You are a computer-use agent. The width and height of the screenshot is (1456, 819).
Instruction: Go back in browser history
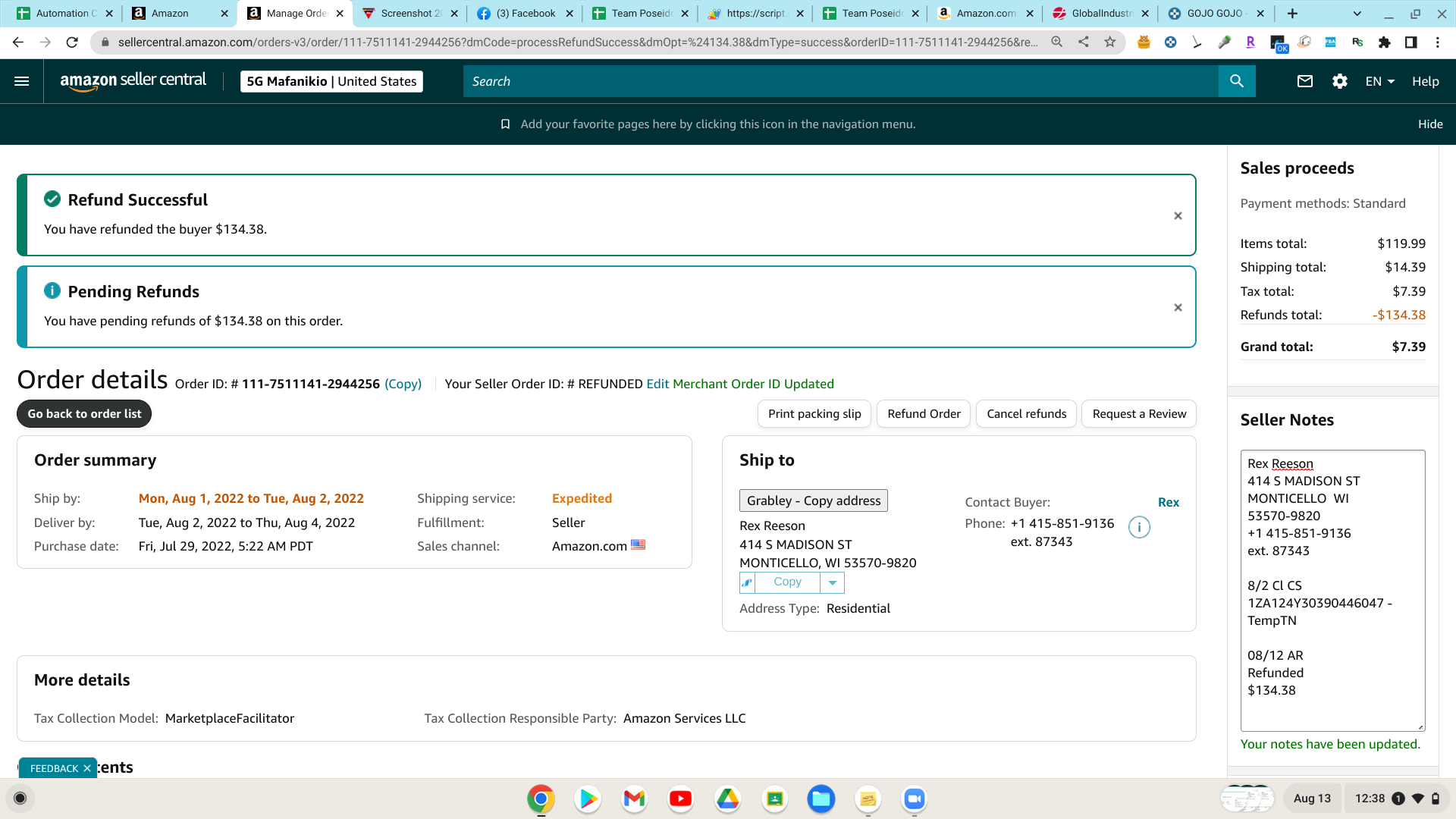(x=18, y=42)
